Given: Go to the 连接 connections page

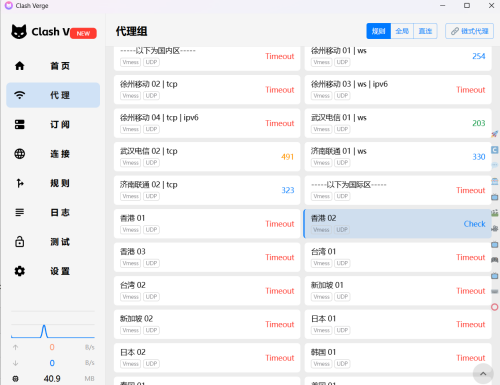Looking at the screenshot, I should [x=53, y=154].
